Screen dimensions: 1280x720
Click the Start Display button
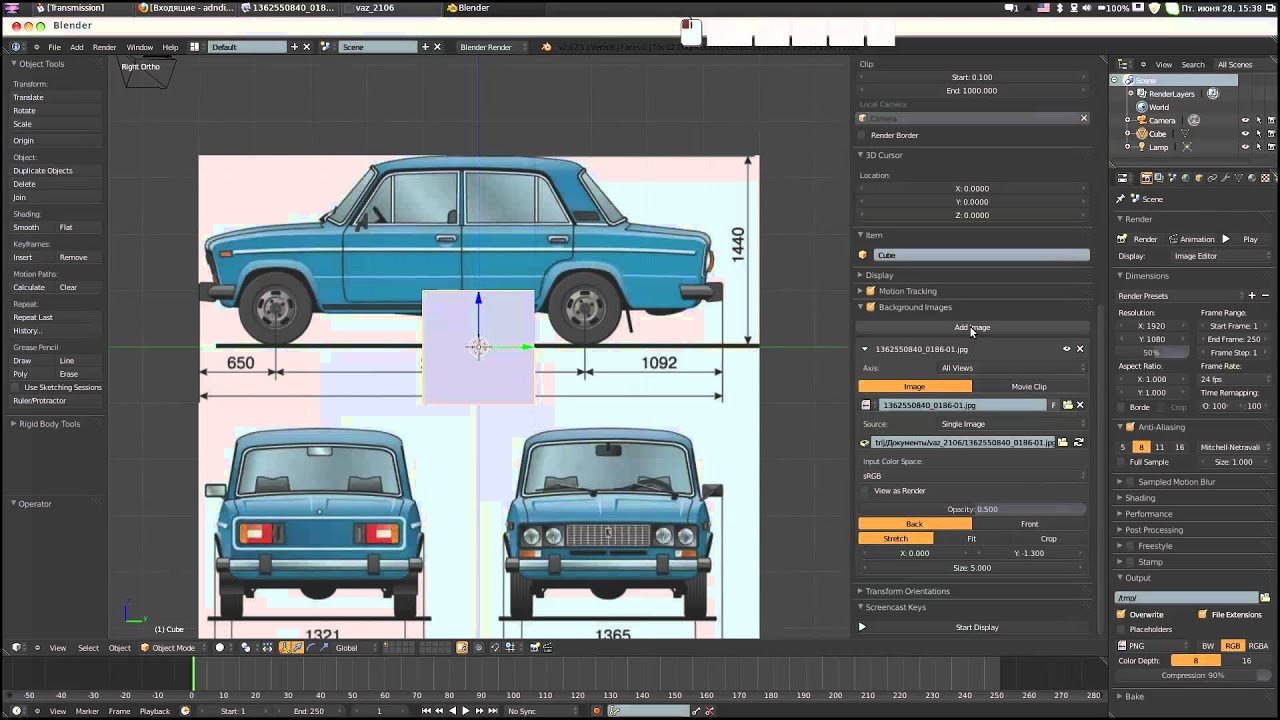tap(977, 627)
